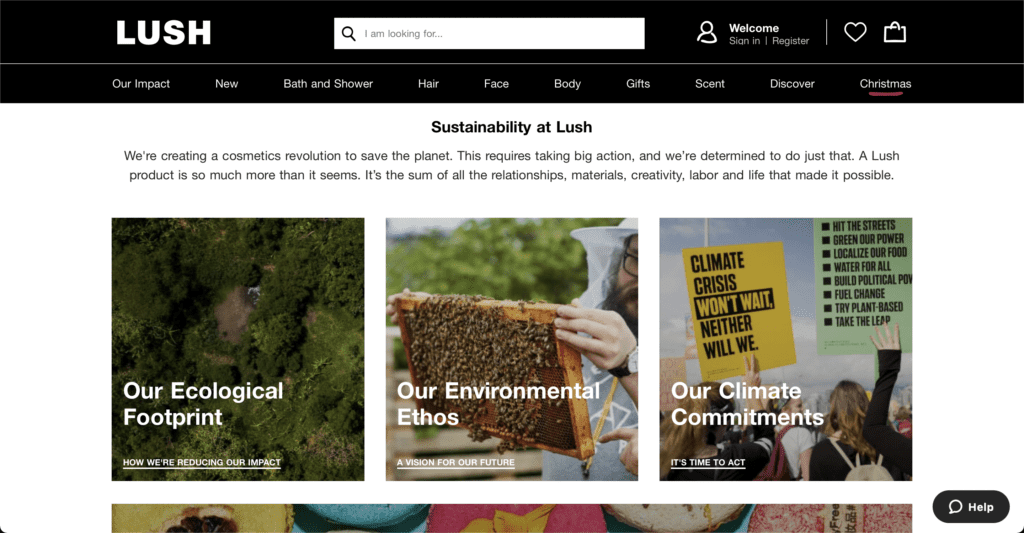Click 'A vision for our future' link
The image size is (1024, 533).
456,462
